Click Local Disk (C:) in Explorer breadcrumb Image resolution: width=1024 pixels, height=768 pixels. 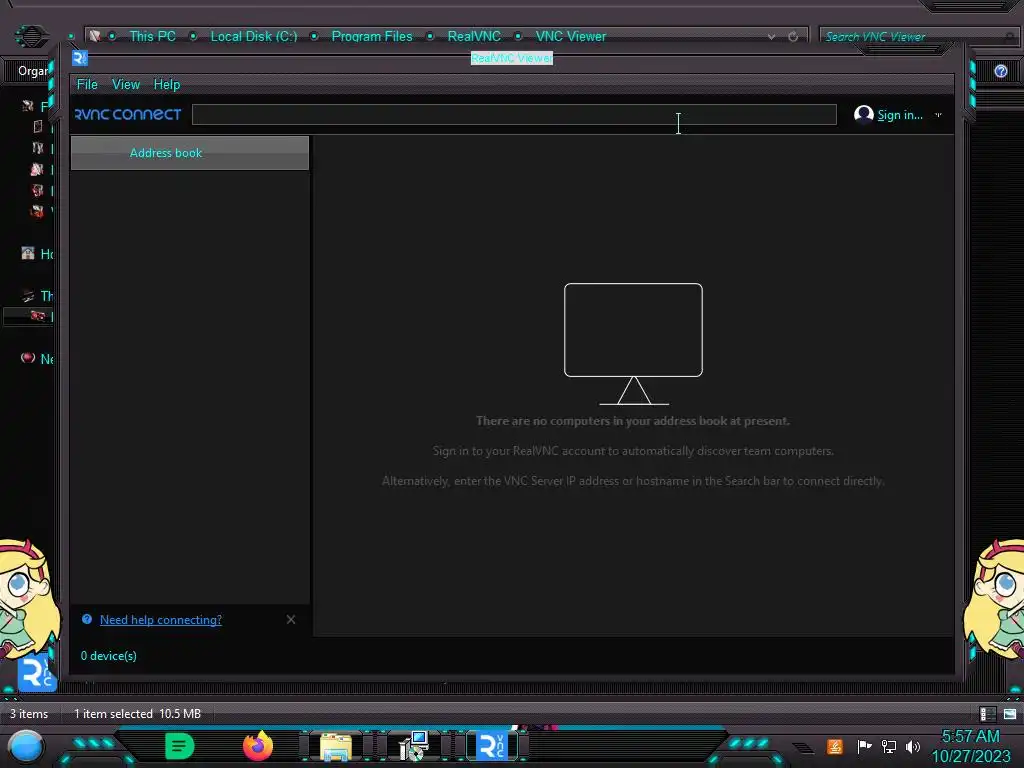click(253, 37)
